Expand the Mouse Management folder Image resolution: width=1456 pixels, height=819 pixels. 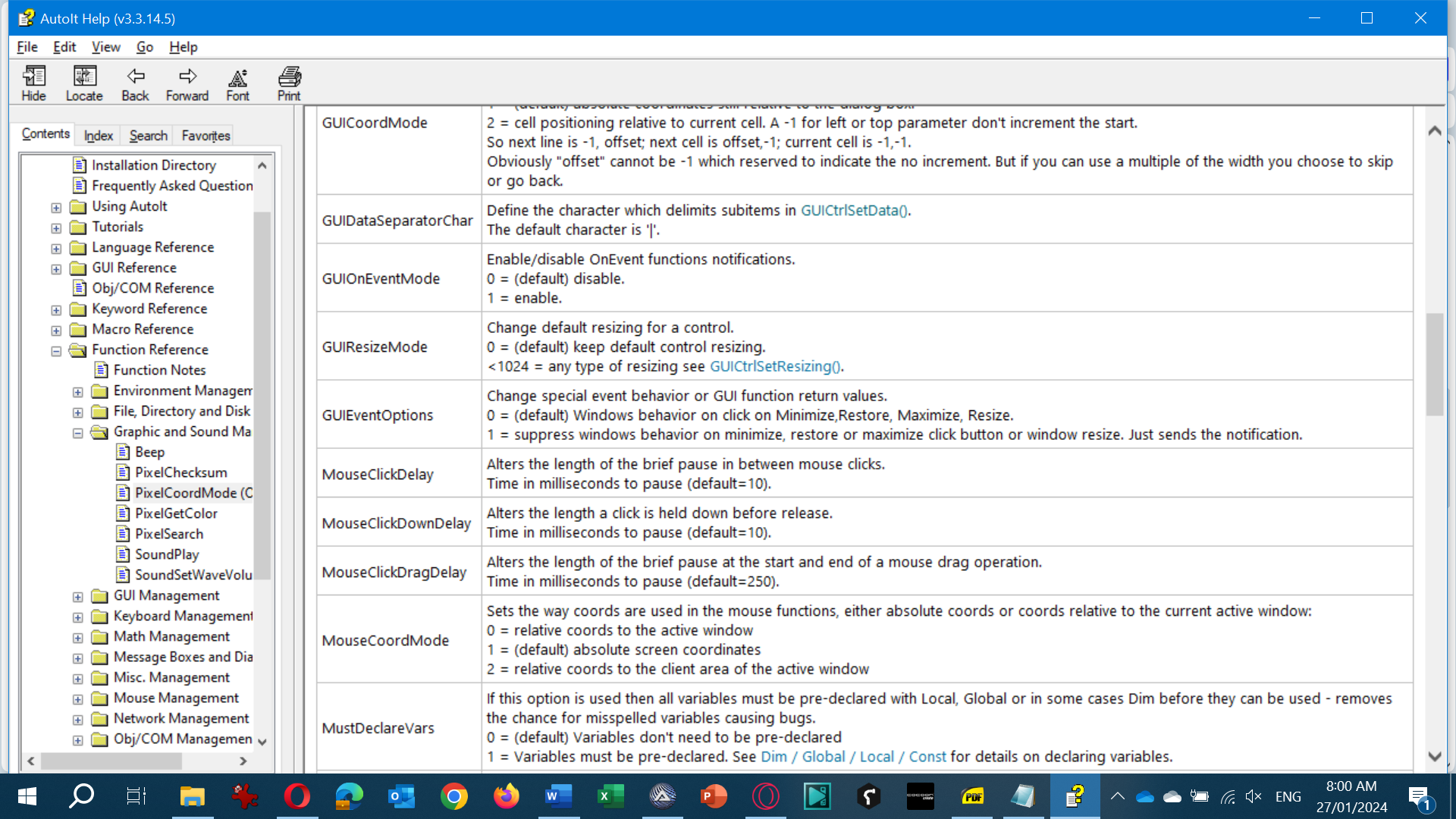click(x=78, y=698)
